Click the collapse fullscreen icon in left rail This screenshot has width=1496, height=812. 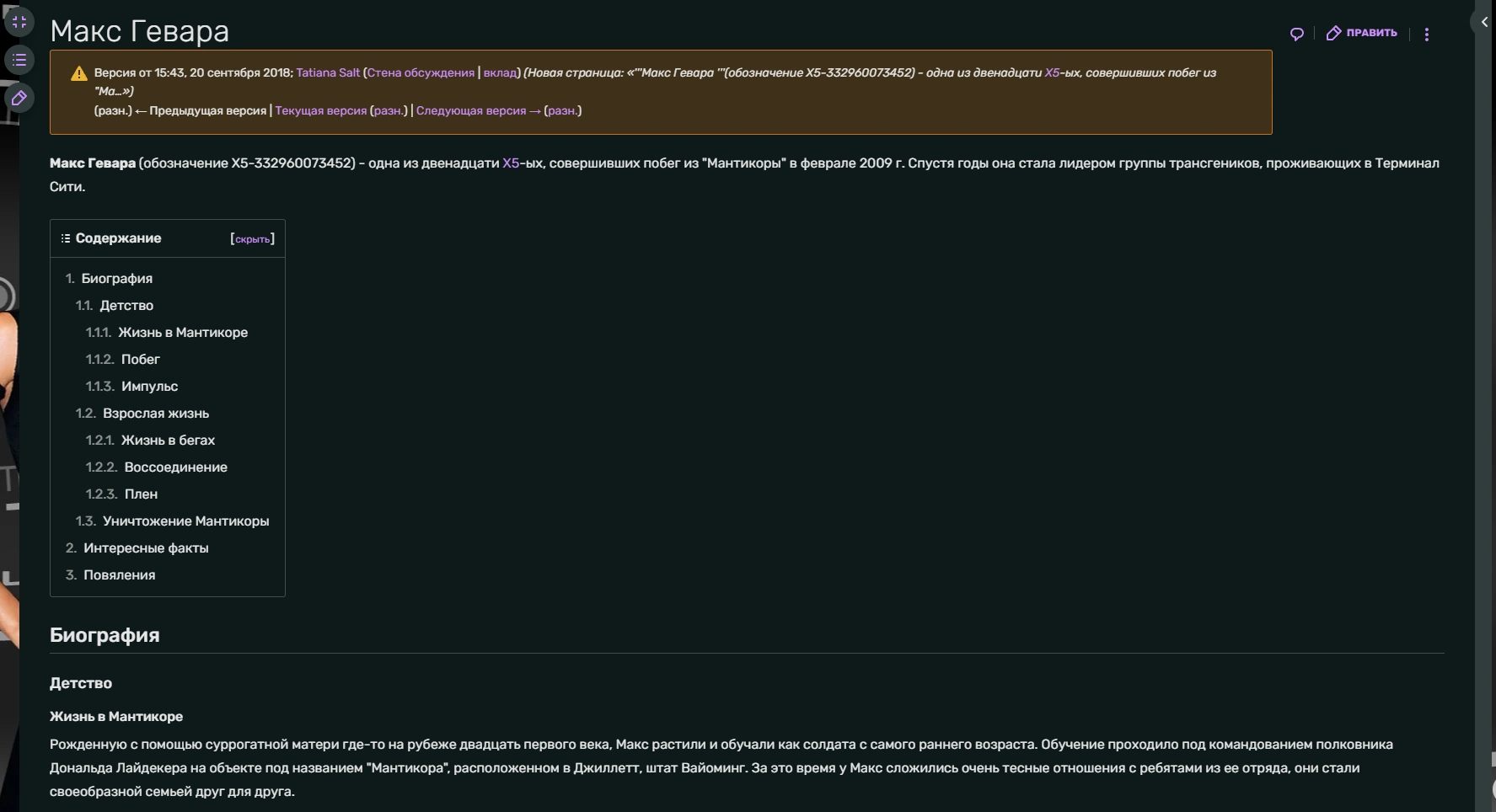click(19, 22)
